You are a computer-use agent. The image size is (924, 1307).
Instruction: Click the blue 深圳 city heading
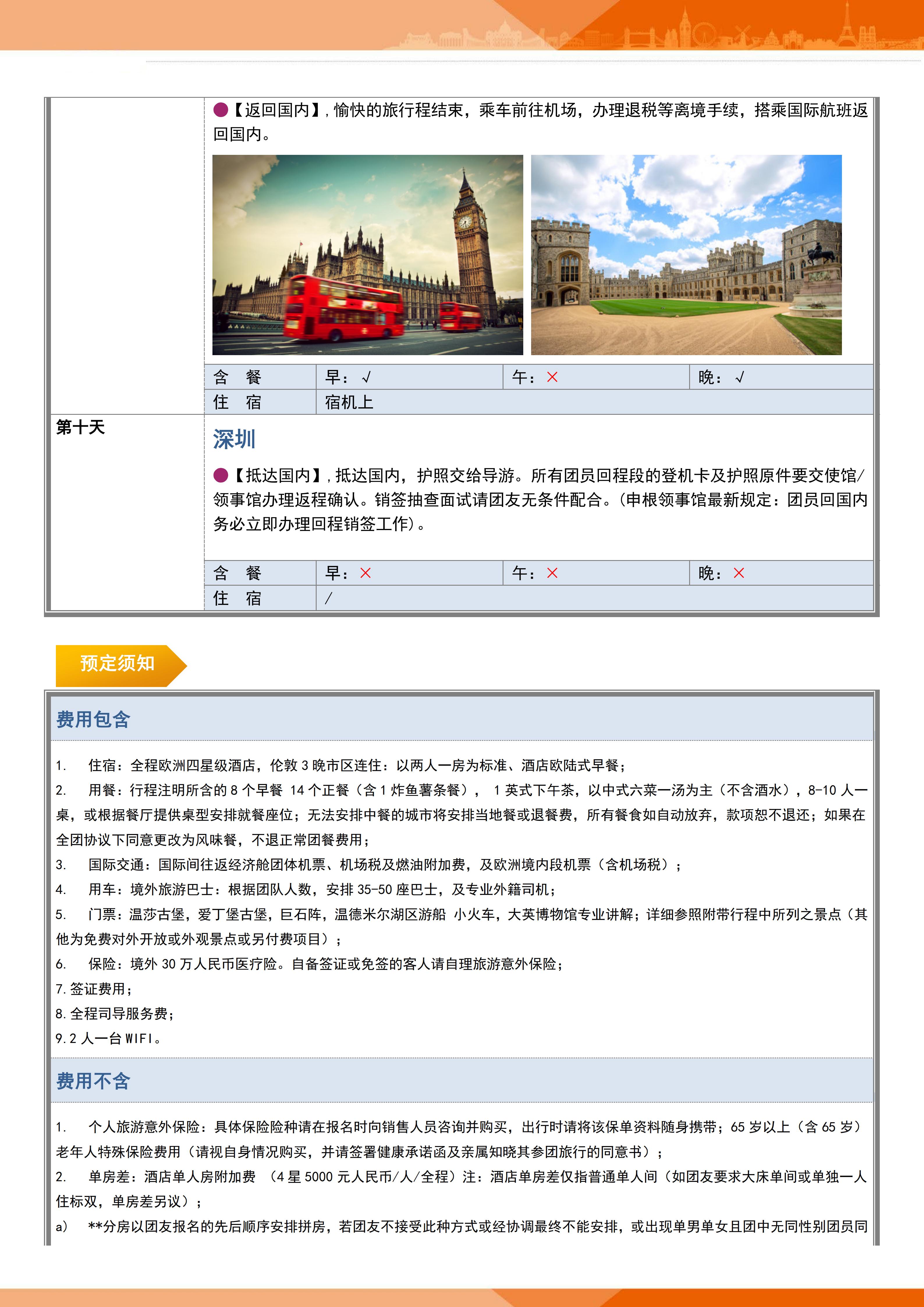point(234,440)
